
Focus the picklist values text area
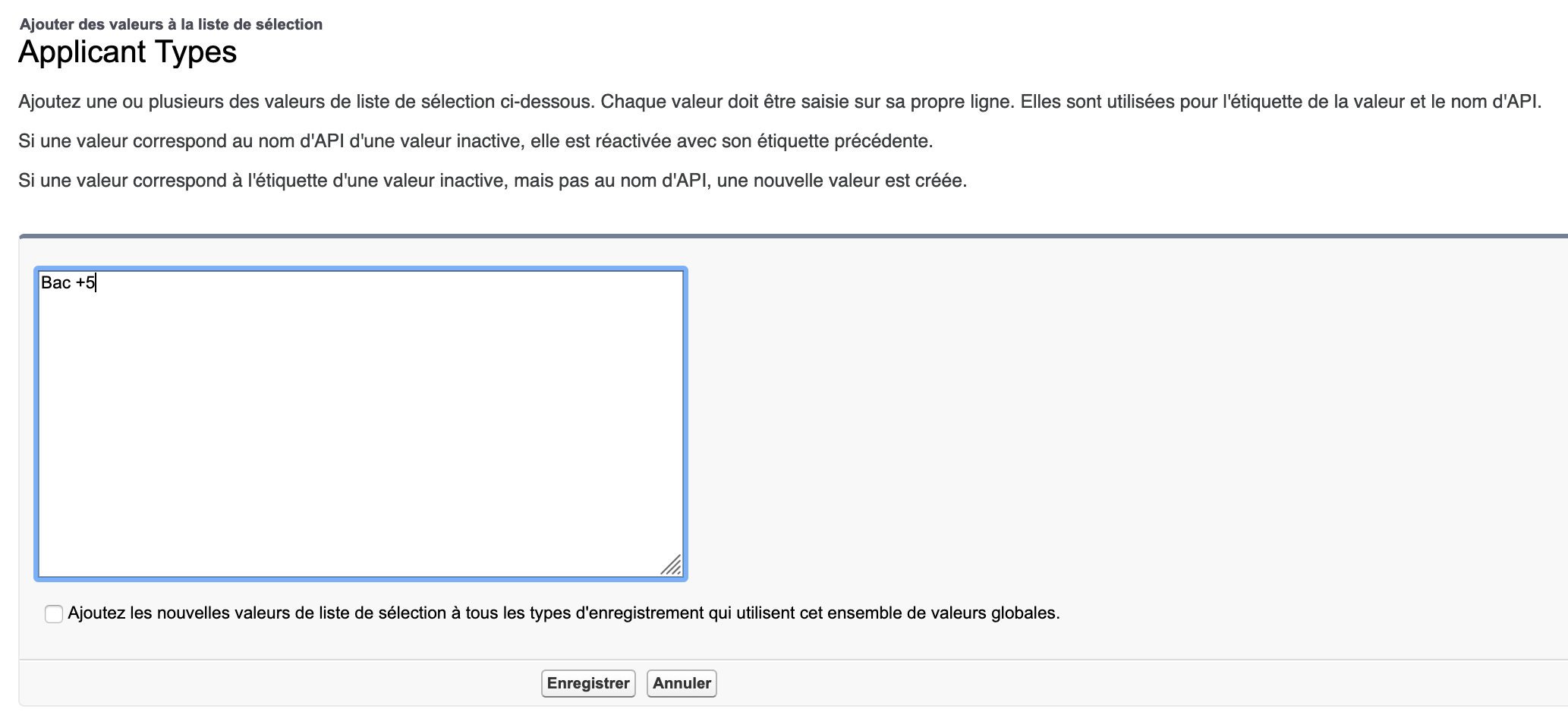point(361,425)
